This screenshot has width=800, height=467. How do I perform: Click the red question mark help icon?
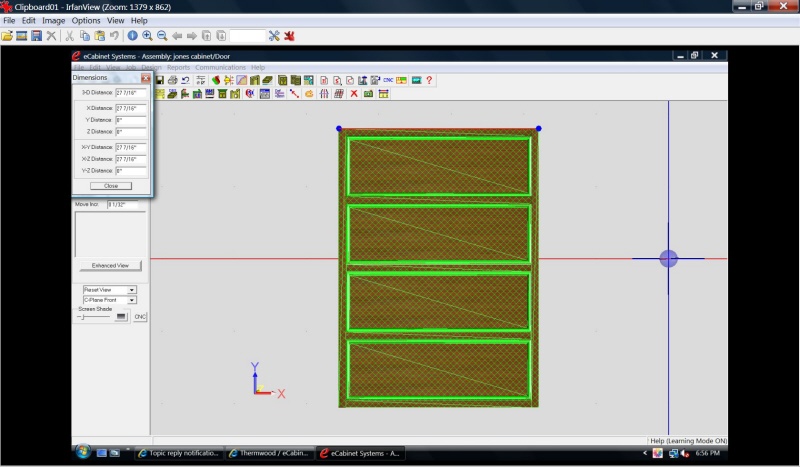429,80
